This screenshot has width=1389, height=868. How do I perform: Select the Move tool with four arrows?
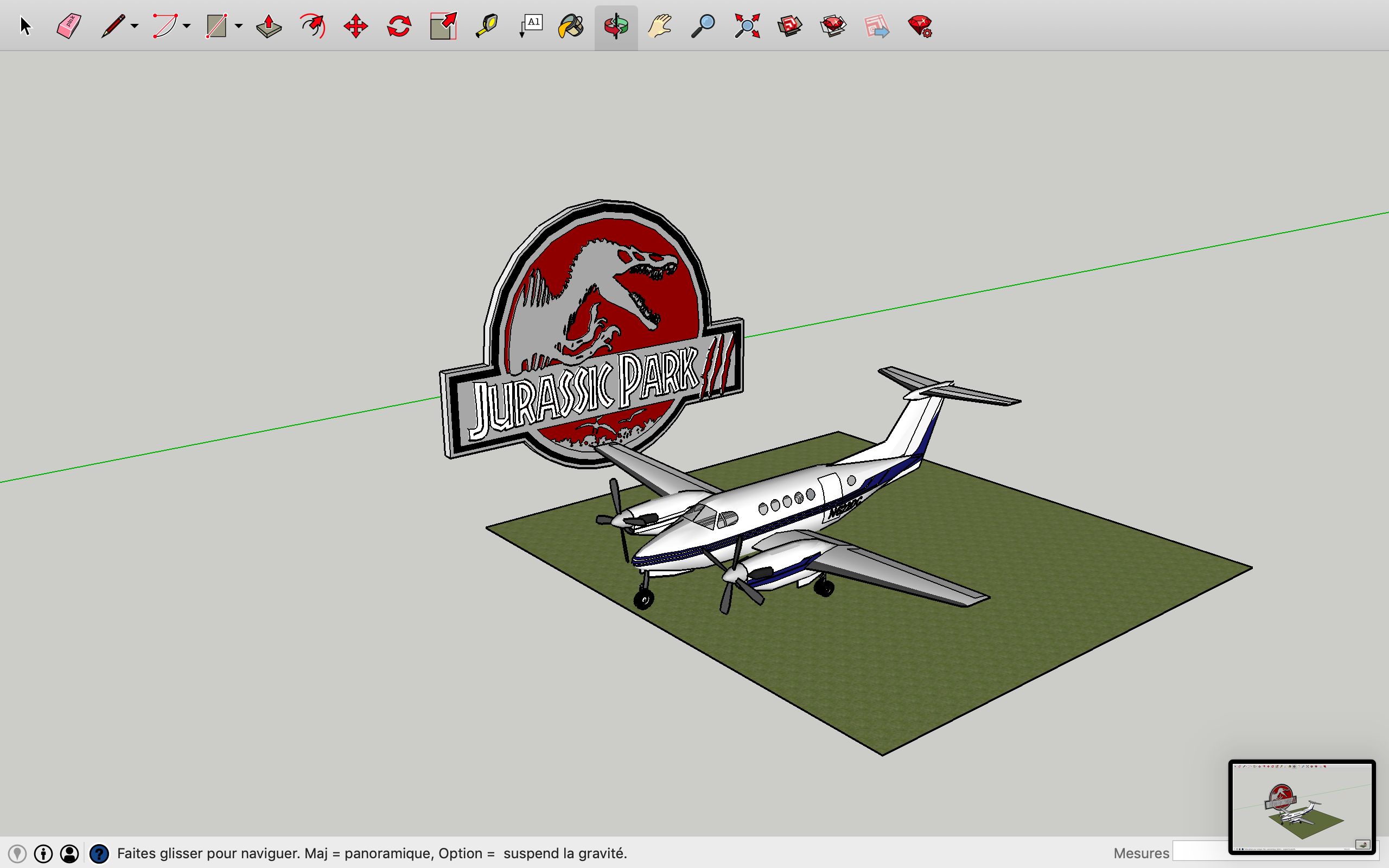356,27
